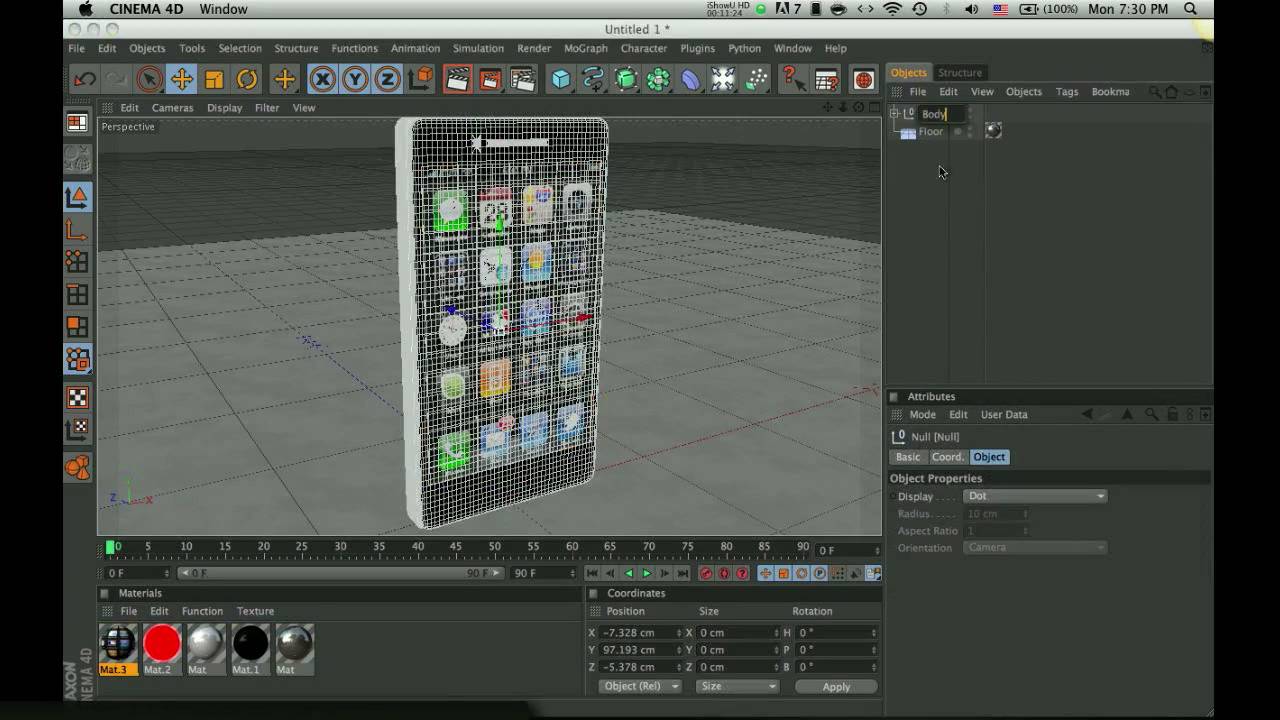Add a HyperNURBS object

(626, 79)
